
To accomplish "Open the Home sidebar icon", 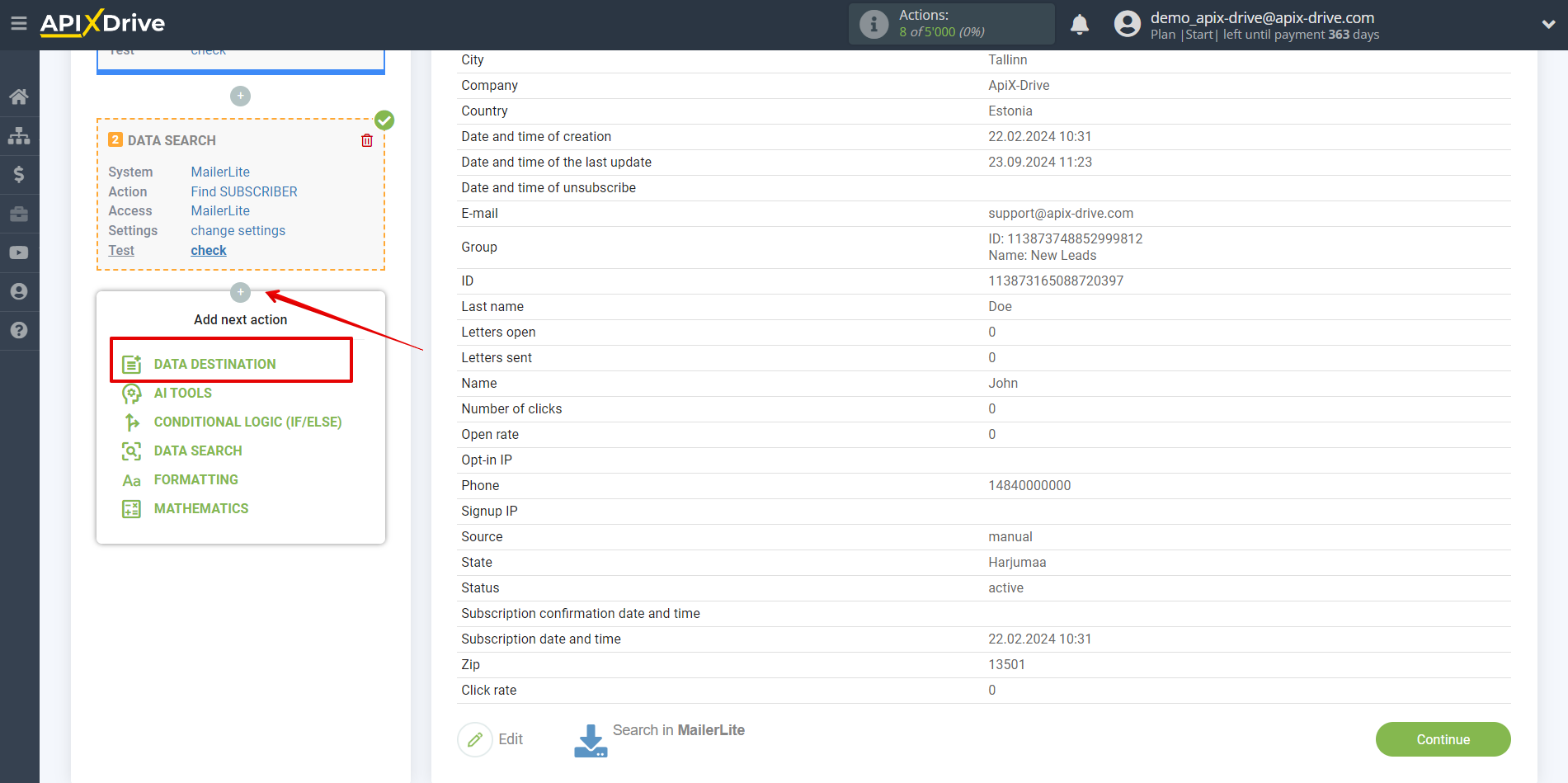I will [19, 97].
